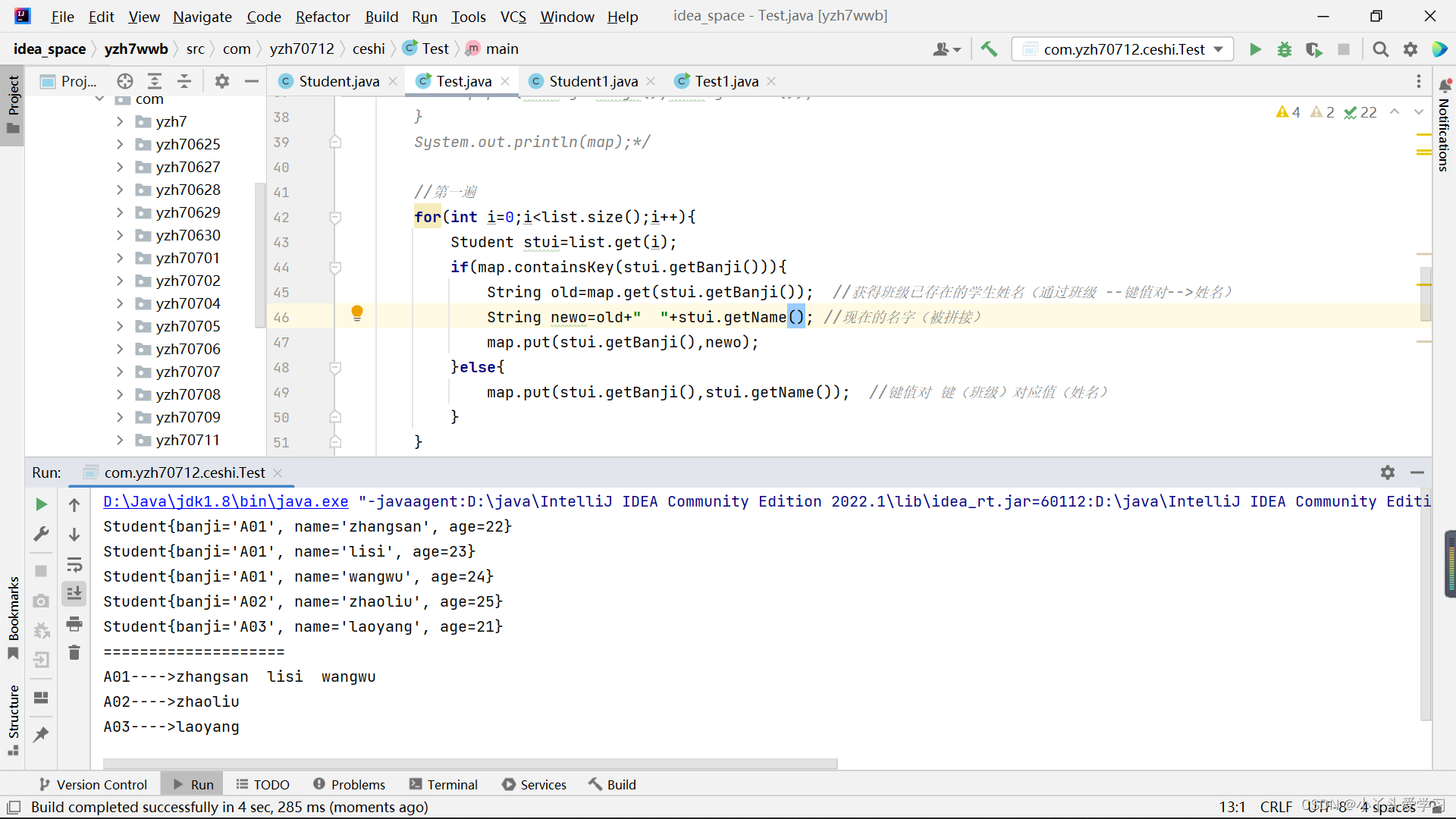The height and width of the screenshot is (819, 1456).
Task: Fold the for loop at line 42
Action: tap(335, 218)
